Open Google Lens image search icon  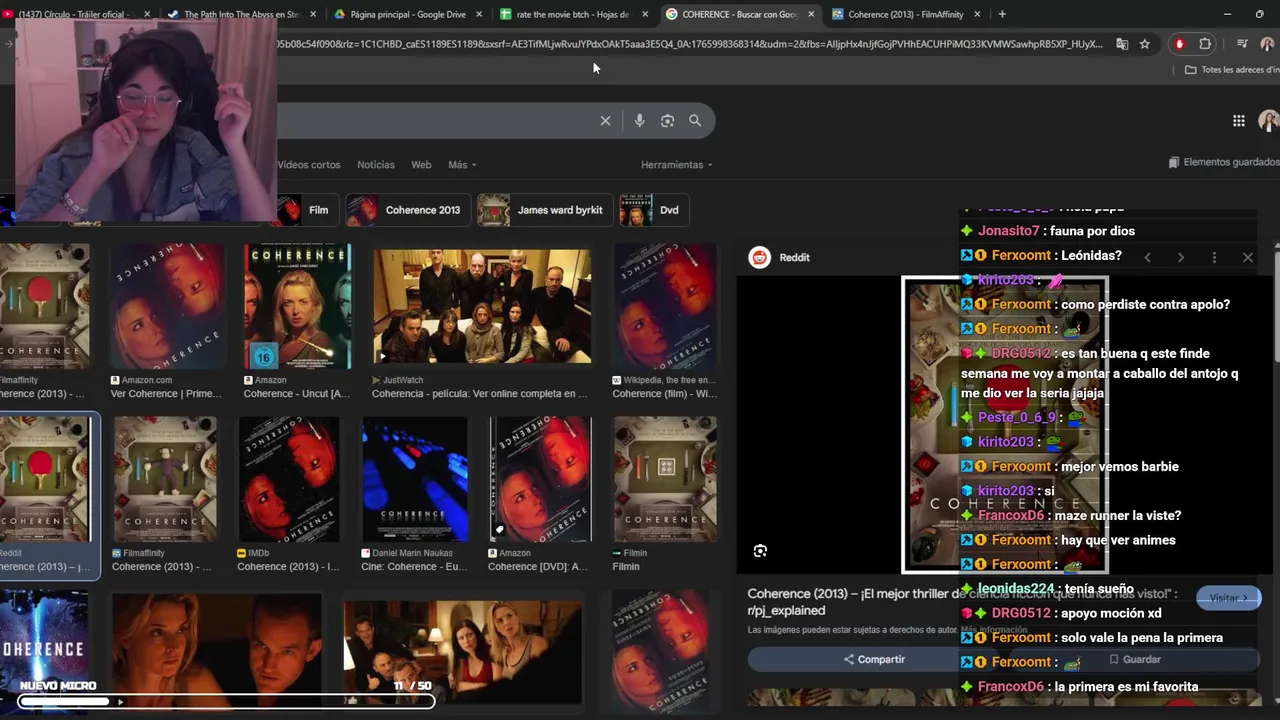click(x=667, y=120)
